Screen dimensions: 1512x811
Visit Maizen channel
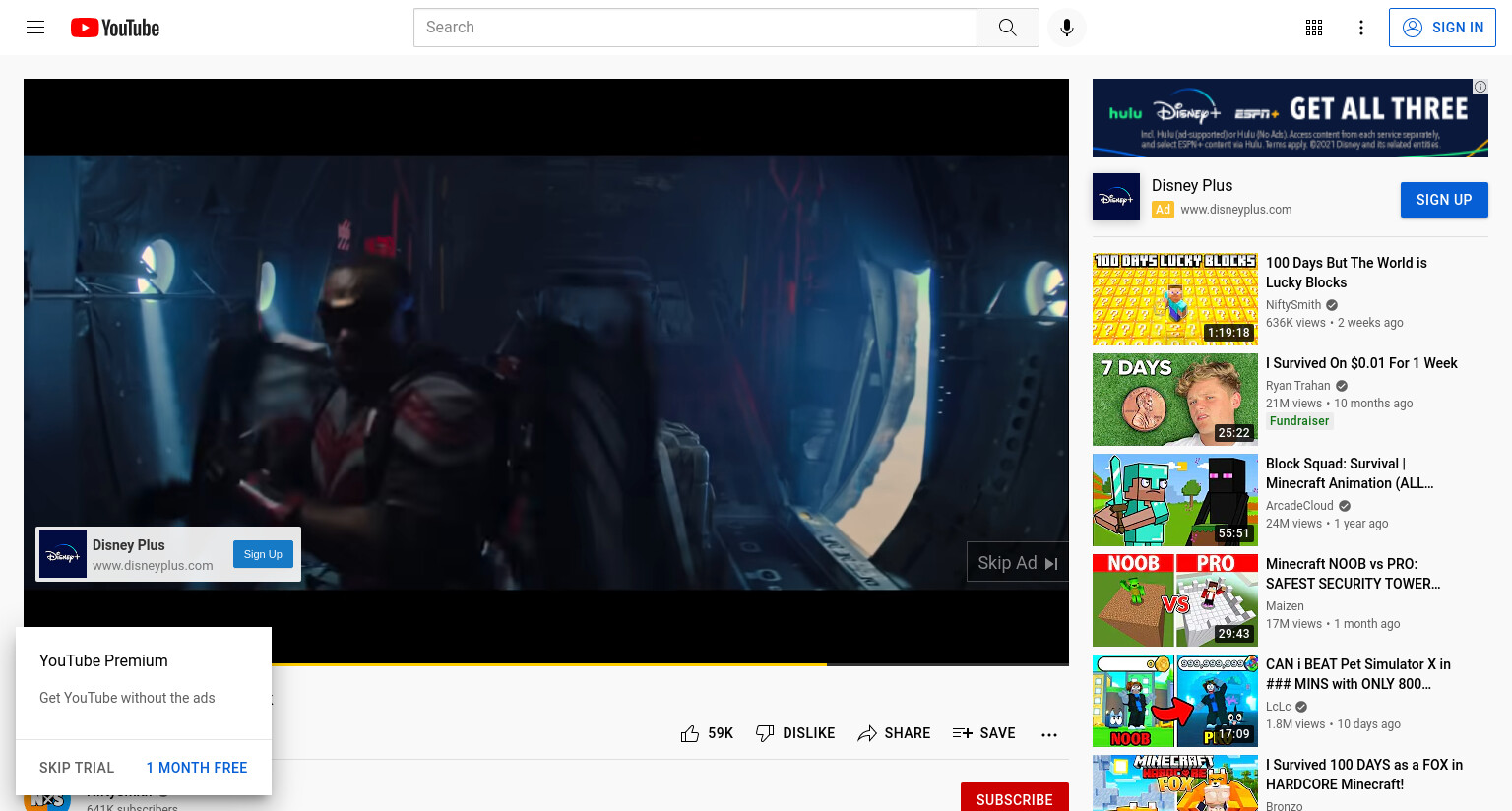tap(1285, 606)
